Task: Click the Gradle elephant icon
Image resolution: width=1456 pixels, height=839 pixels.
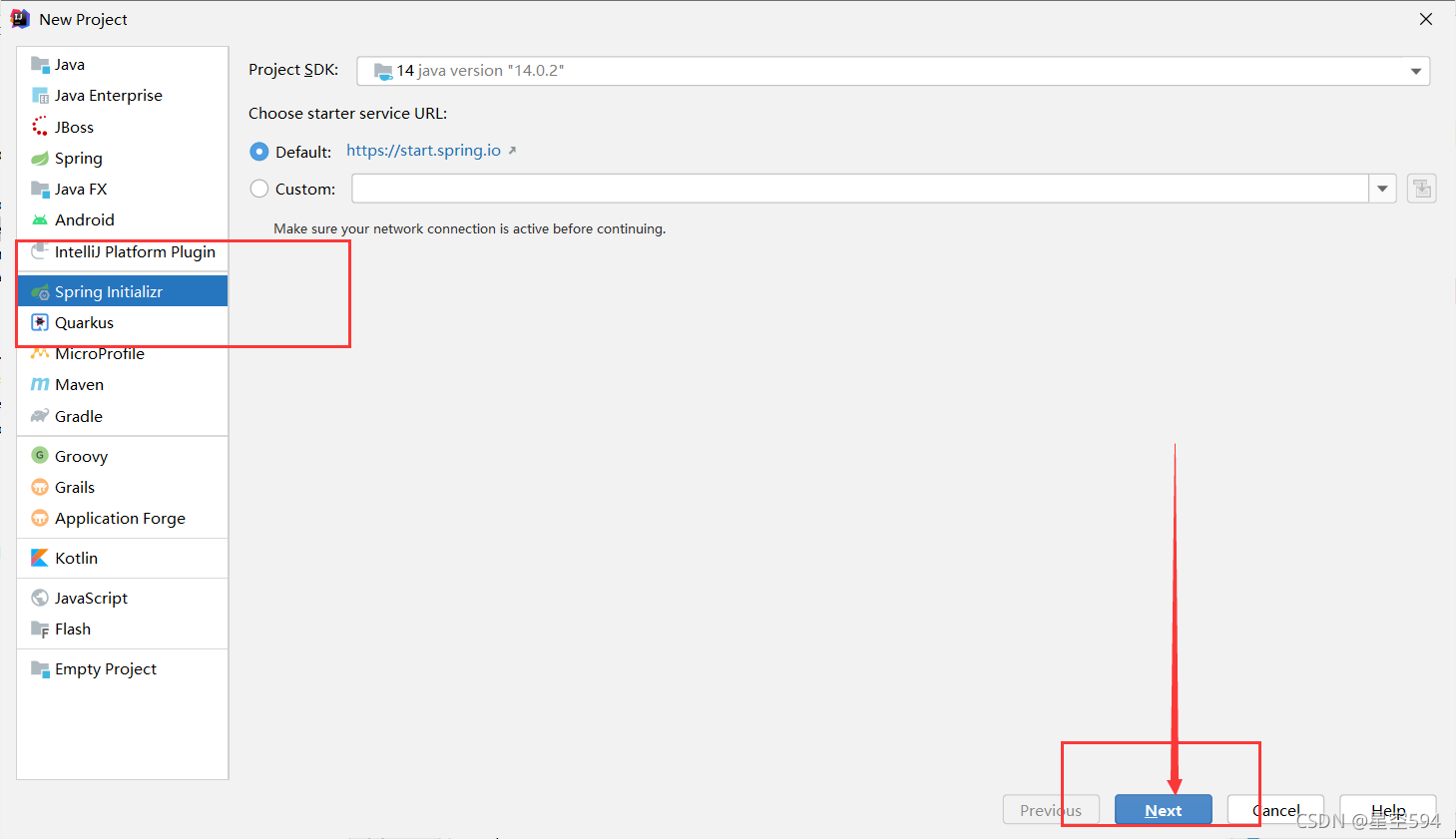Action: 40,416
